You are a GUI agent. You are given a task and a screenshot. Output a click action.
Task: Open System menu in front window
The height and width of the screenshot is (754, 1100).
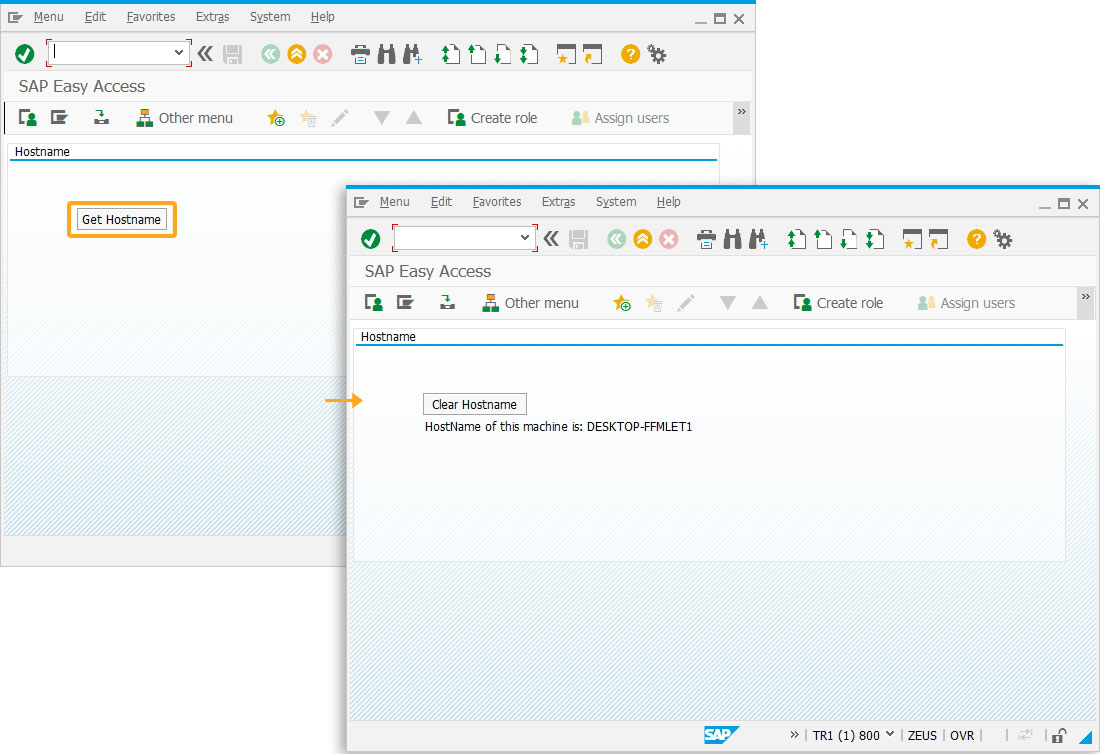pos(616,202)
